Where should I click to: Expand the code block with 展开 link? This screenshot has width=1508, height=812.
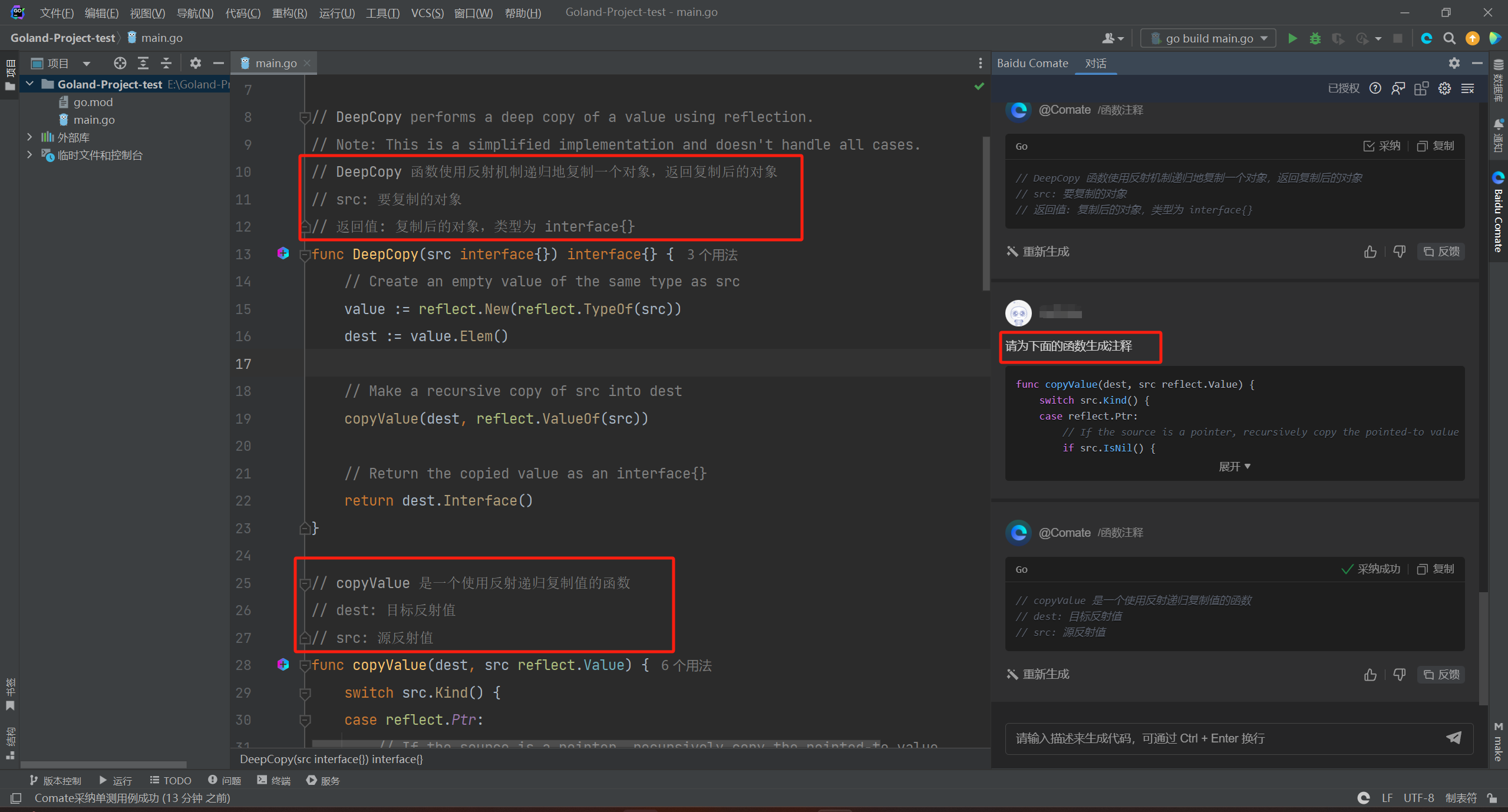pyautogui.click(x=1234, y=467)
